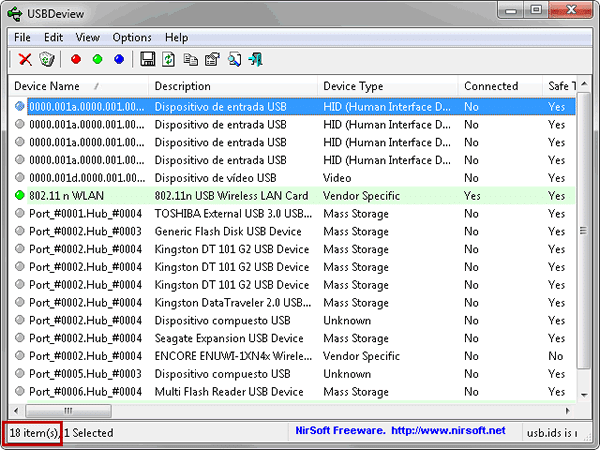Click the horizontal scrollbar left arrow
Image resolution: width=600 pixels, height=450 pixels.
click(x=16, y=411)
